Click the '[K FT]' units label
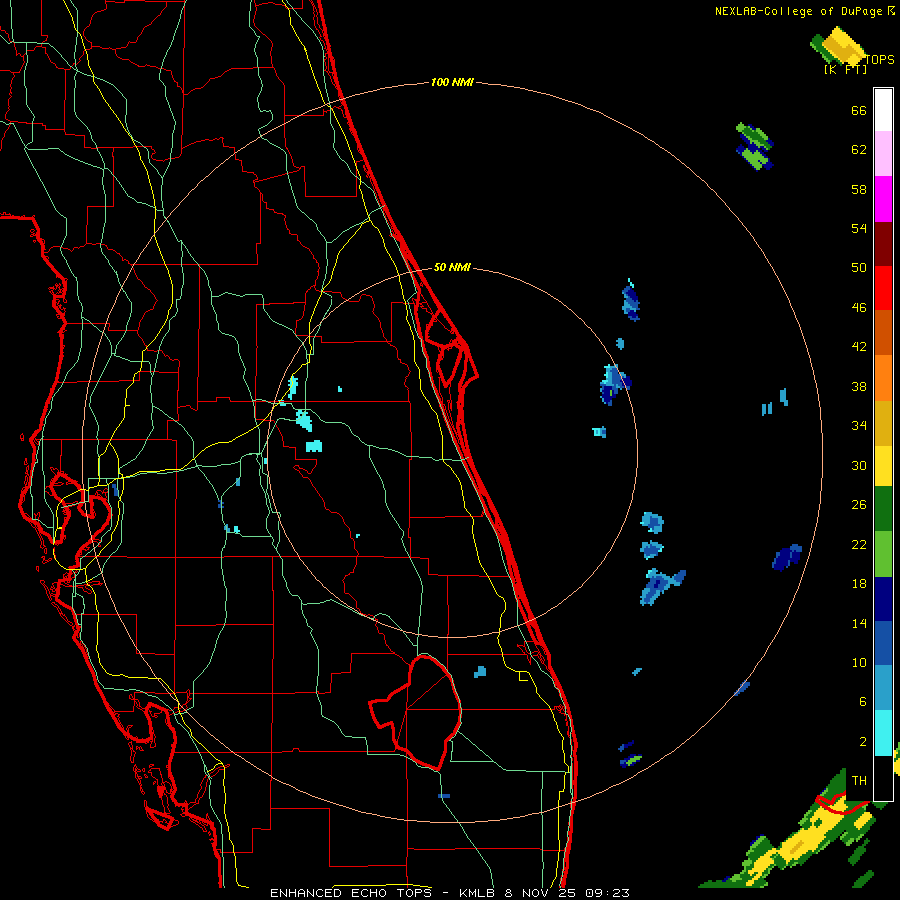Image resolution: width=900 pixels, height=900 pixels. point(845,70)
